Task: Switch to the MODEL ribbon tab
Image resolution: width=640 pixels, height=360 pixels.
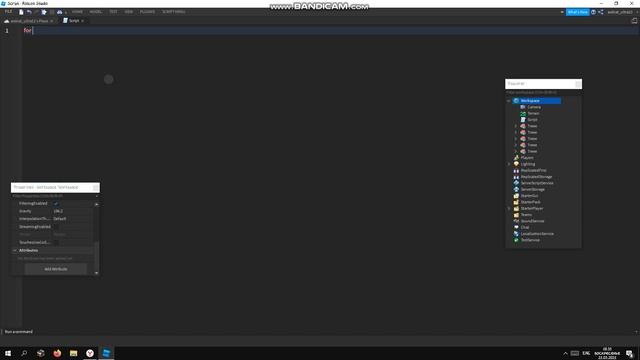Action: 96,12
